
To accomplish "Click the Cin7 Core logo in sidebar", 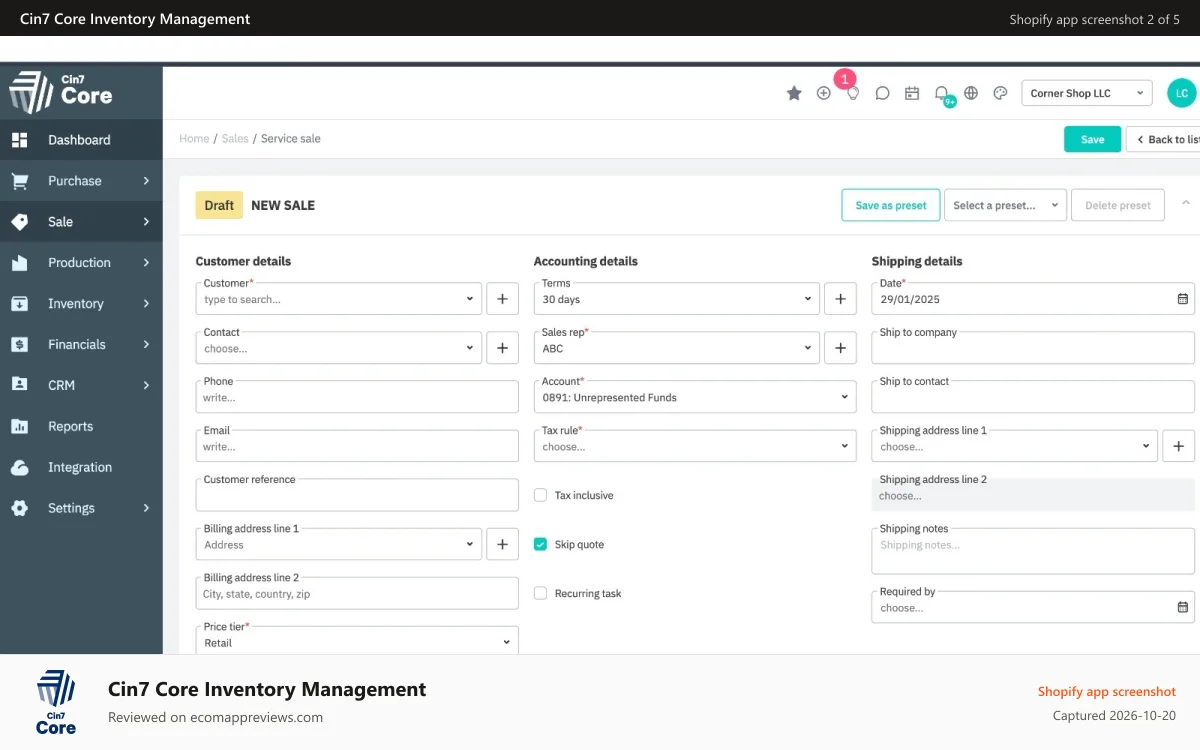I will click(x=61, y=92).
